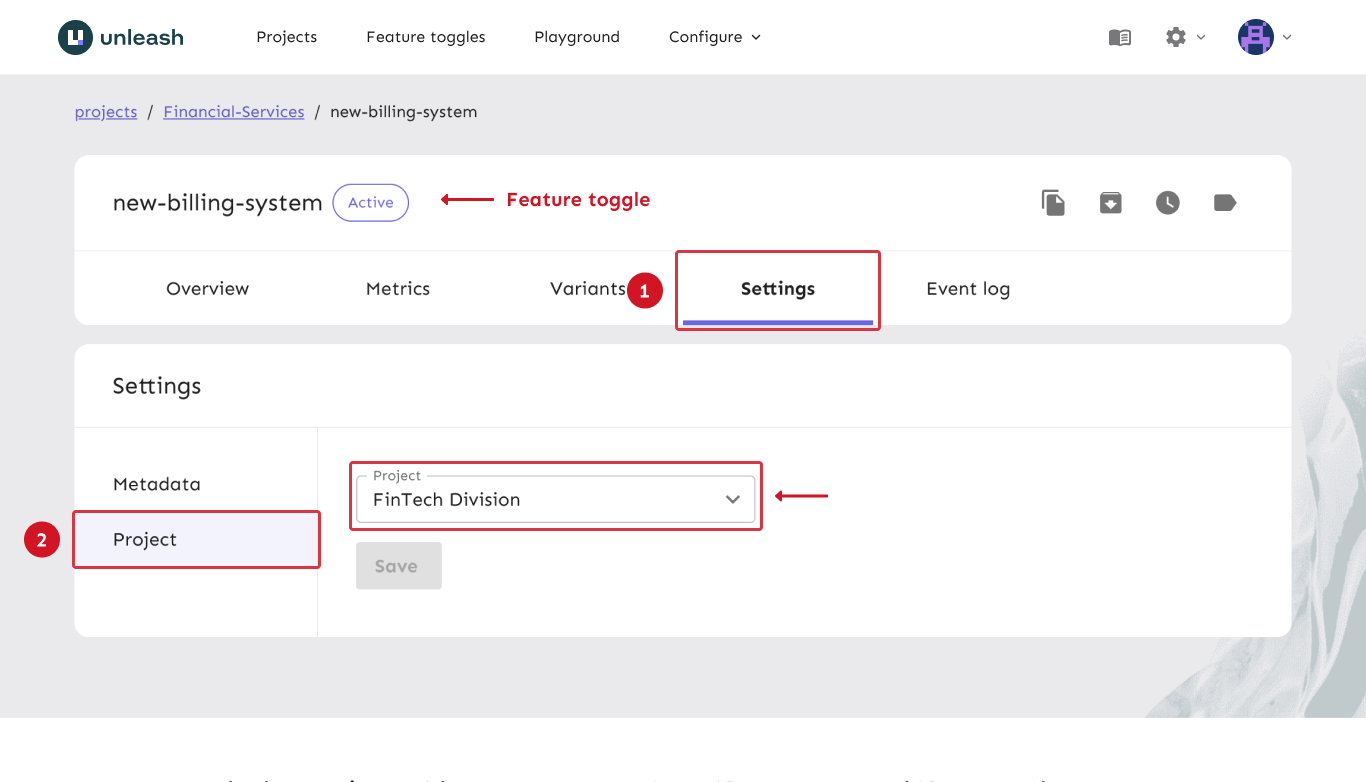Click the stale clock icon
1366x782 pixels.
pos(1167,203)
